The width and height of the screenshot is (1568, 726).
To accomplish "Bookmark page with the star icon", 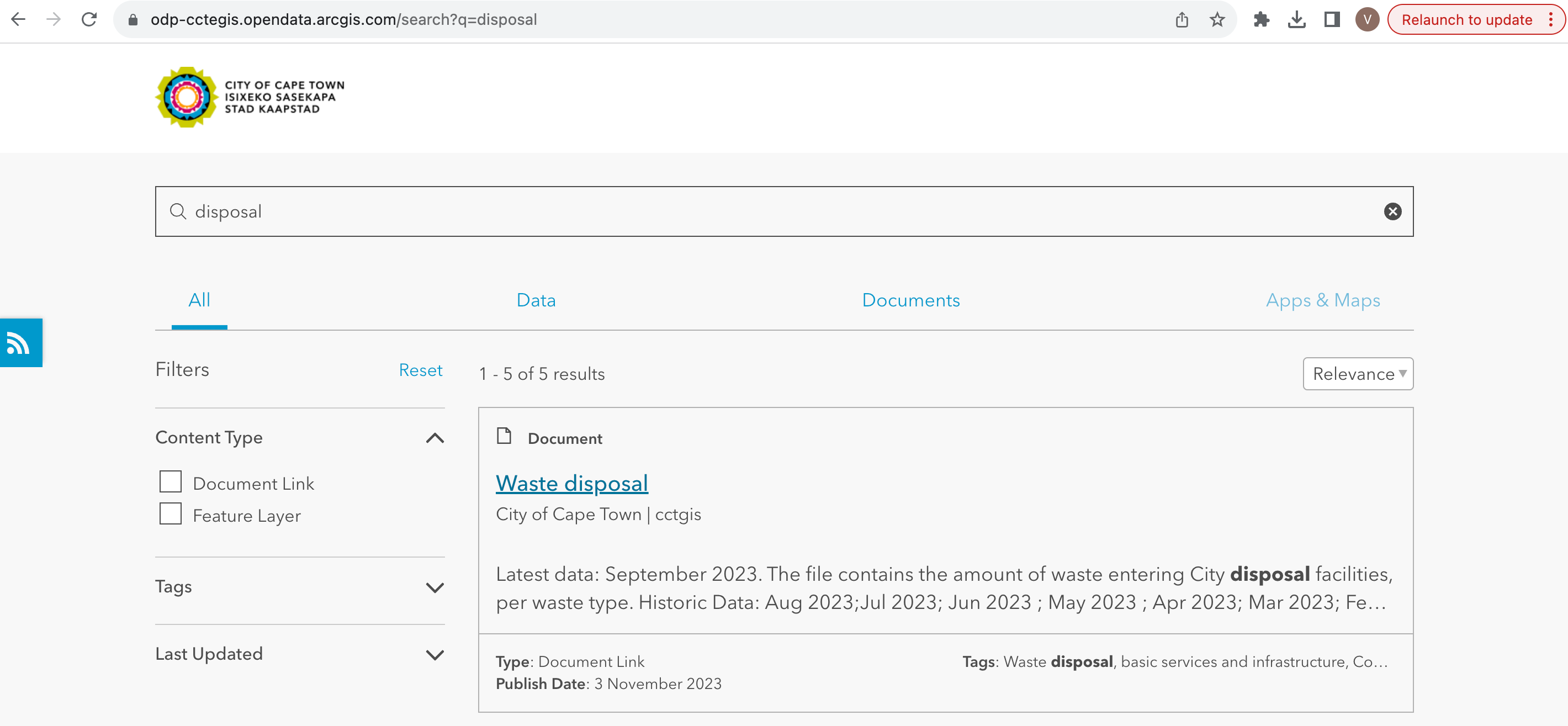I will (1217, 19).
